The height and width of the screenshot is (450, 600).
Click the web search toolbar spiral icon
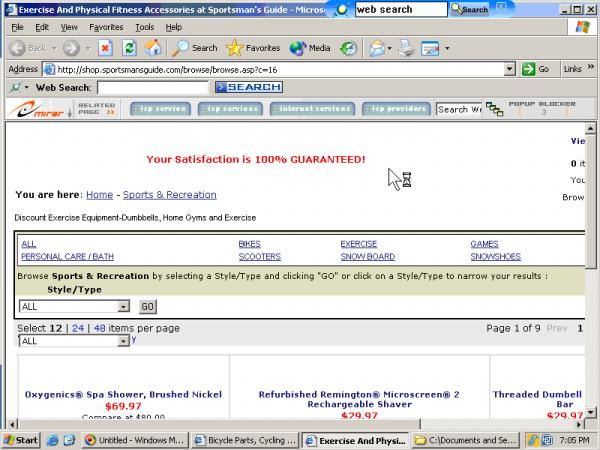[x=16, y=88]
